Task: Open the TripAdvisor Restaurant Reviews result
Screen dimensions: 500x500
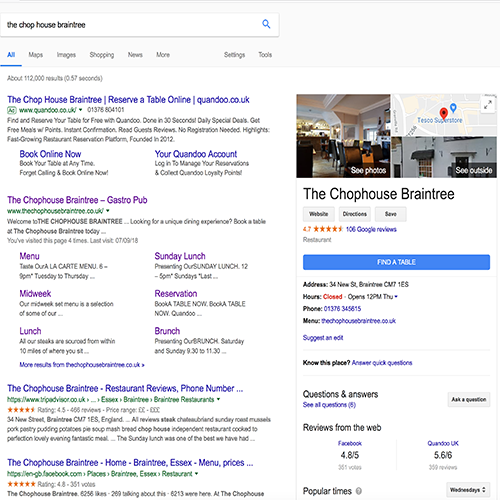Action: pos(125,388)
